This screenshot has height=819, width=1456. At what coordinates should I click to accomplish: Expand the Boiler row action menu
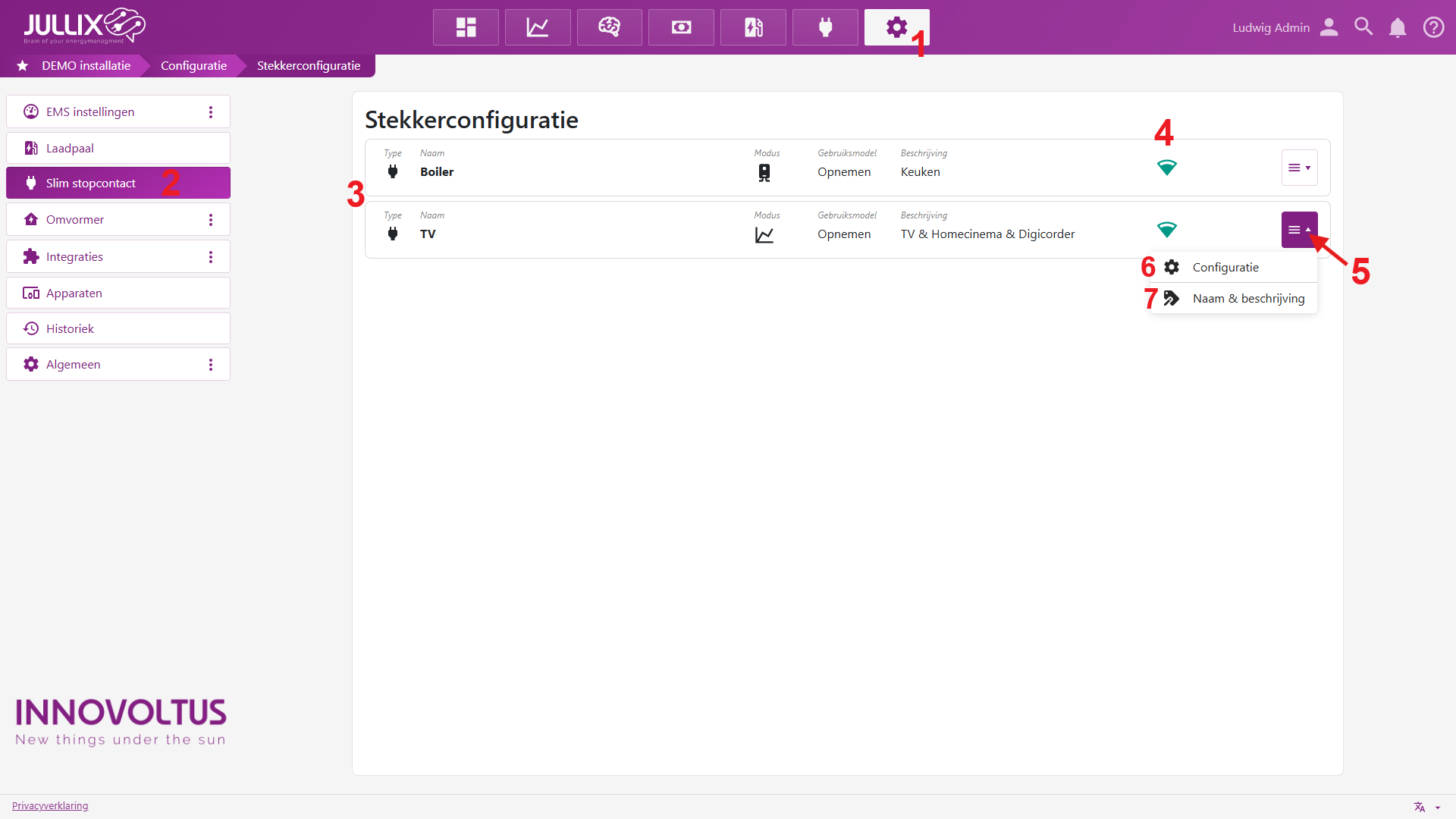click(1299, 168)
